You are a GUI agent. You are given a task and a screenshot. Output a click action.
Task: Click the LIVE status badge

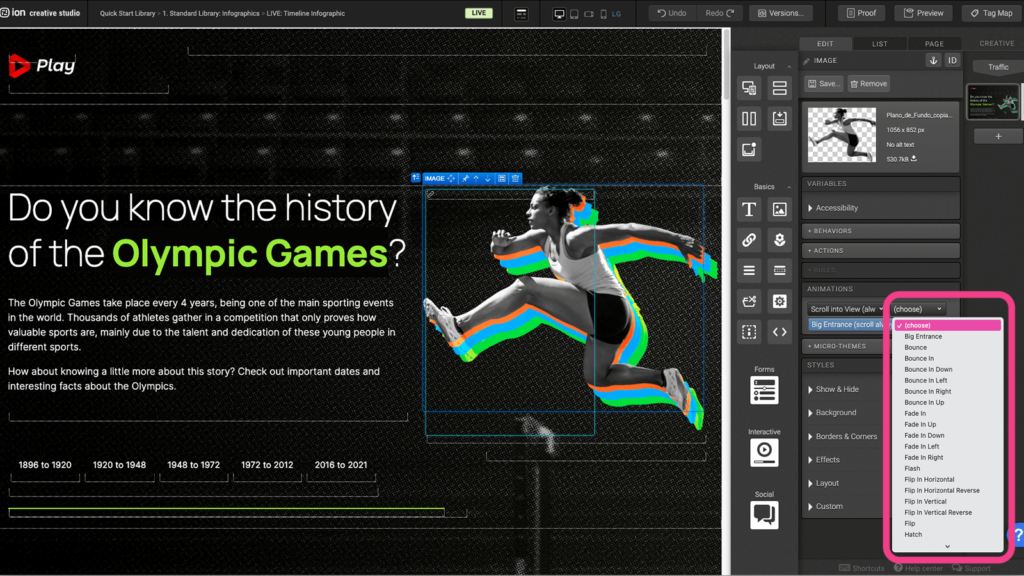pyautogui.click(x=479, y=13)
